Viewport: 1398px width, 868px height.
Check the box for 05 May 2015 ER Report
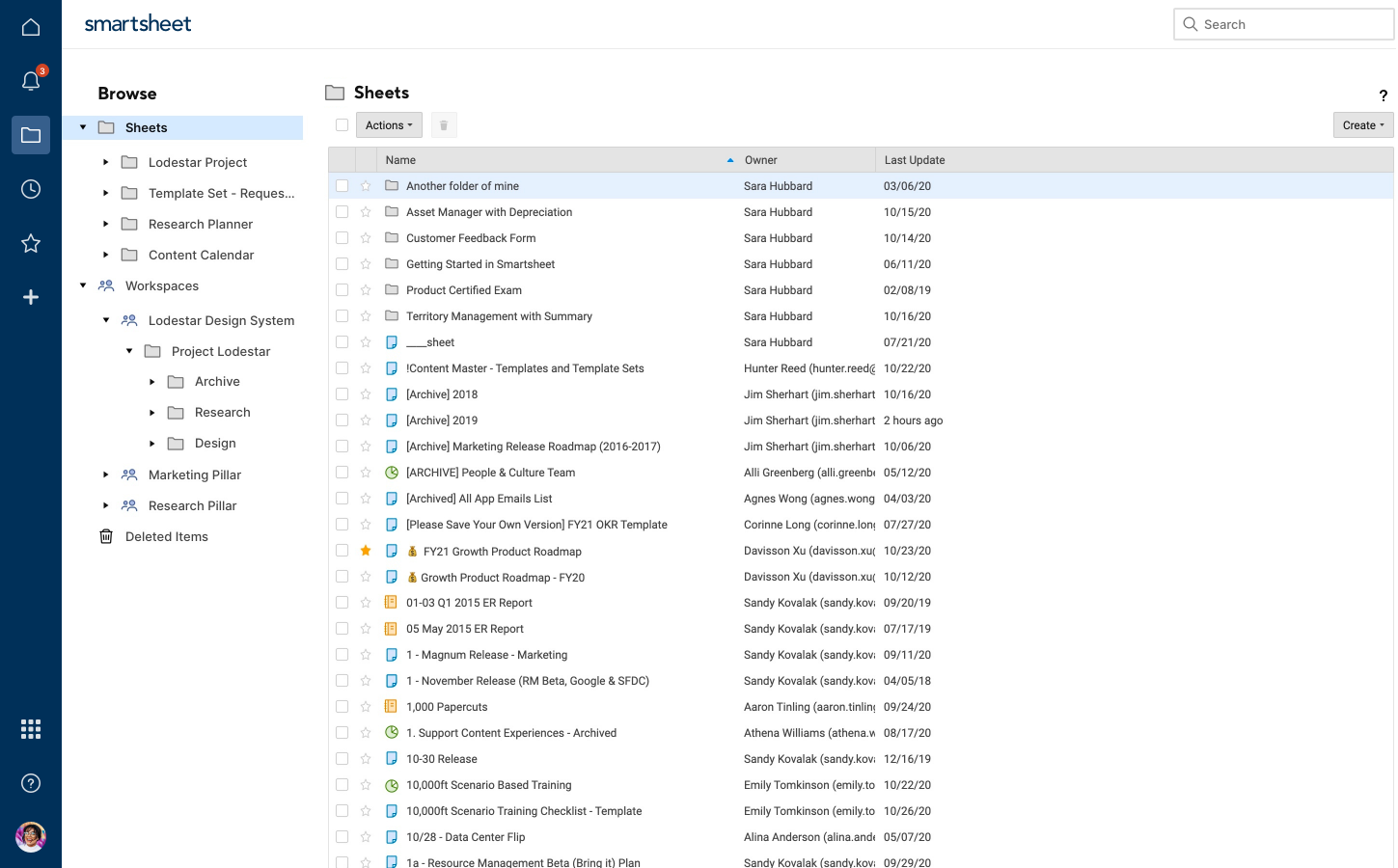342,629
